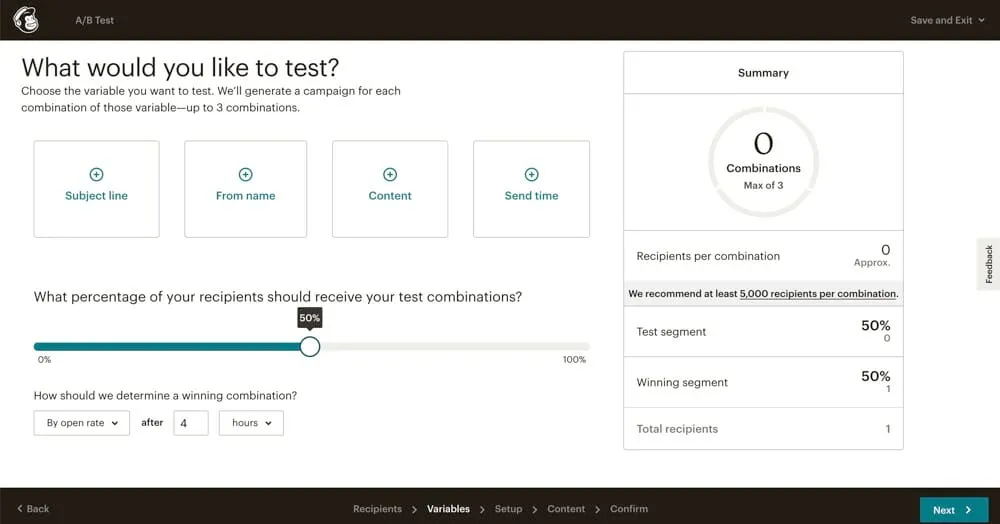This screenshot has width=1000, height=524.
Task: Choose the From name variable card
Action: click(x=245, y=189)
